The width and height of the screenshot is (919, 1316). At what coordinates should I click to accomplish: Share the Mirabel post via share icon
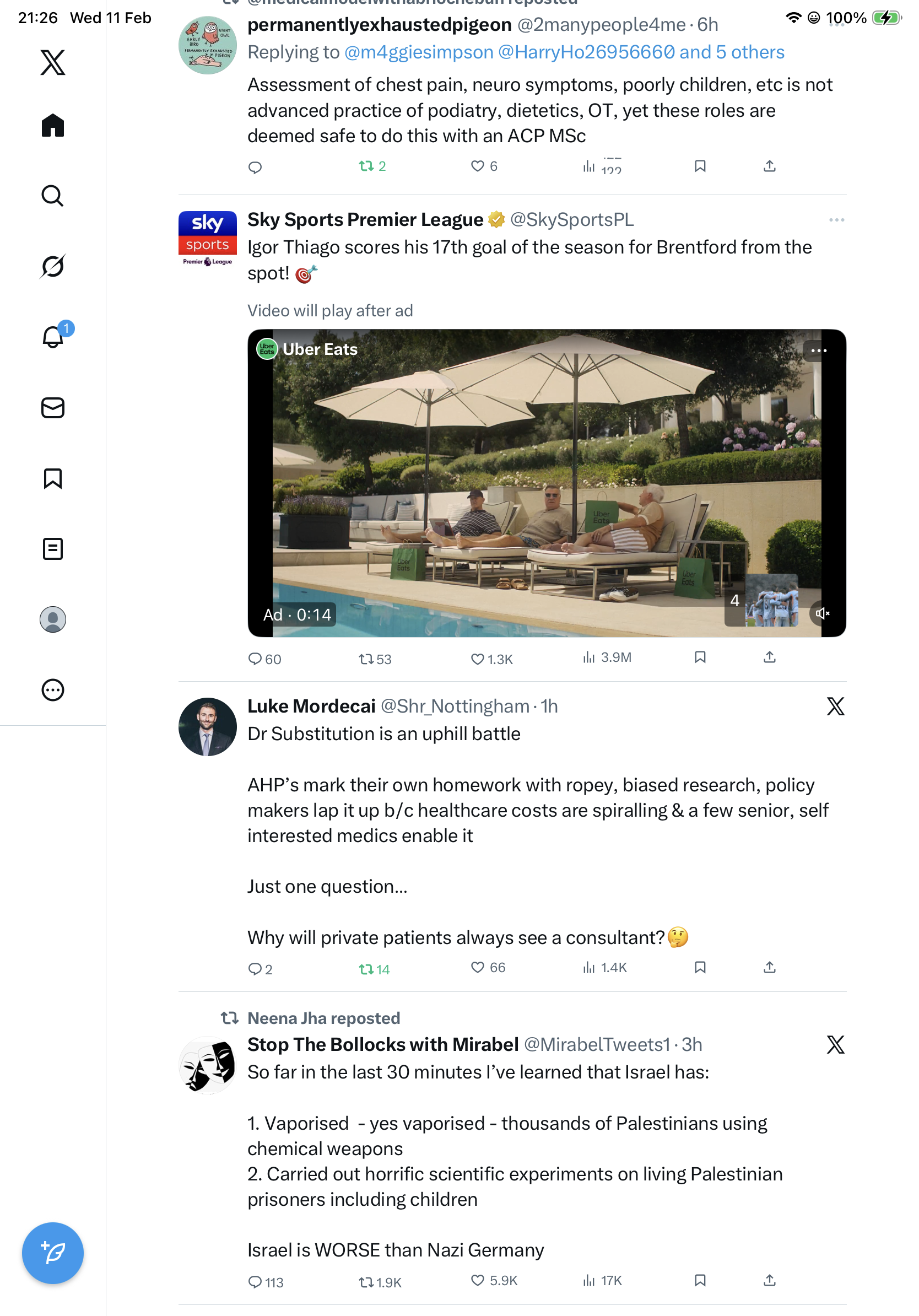point(770,1281)
